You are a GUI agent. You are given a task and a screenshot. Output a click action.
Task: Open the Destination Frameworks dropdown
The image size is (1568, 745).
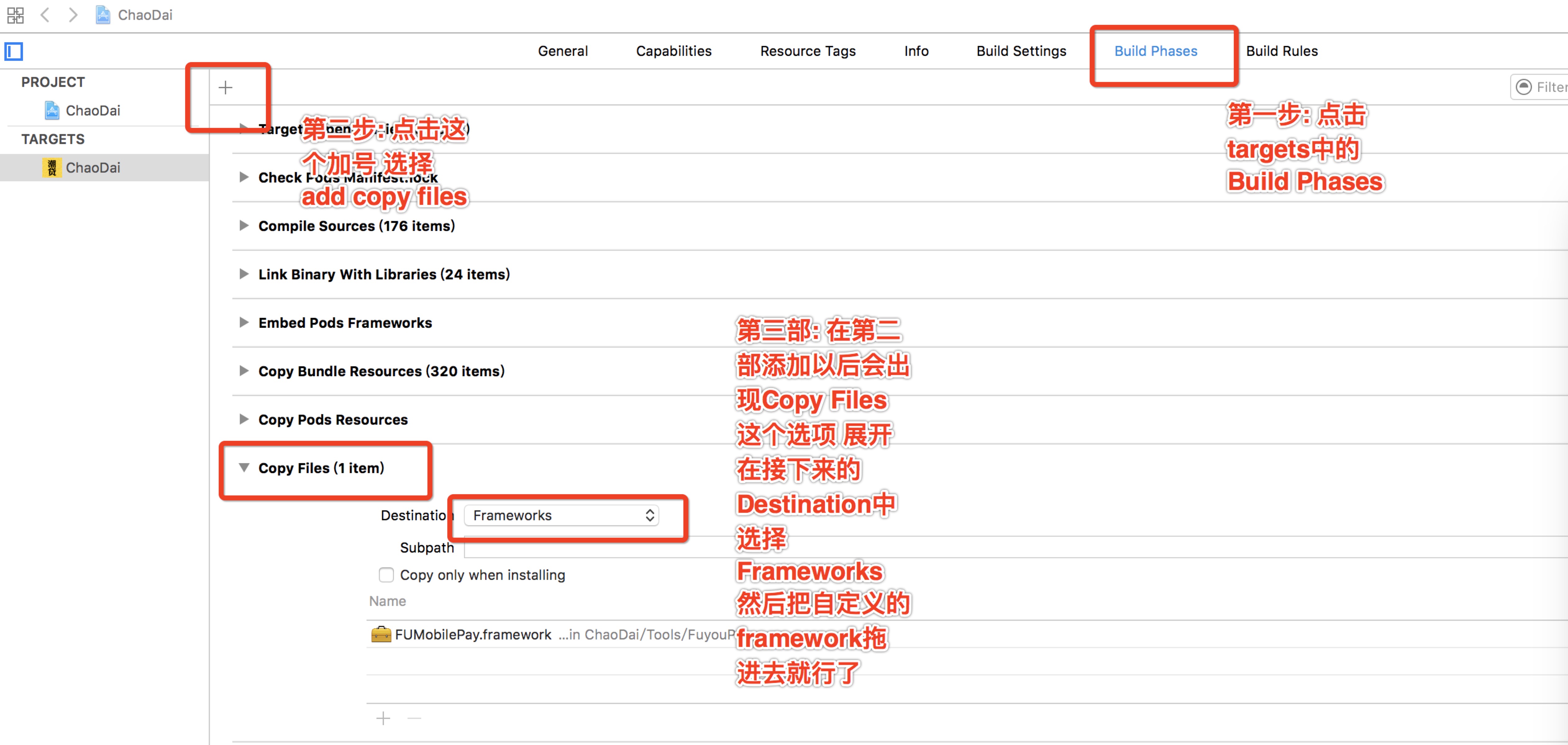pos(561,515)
